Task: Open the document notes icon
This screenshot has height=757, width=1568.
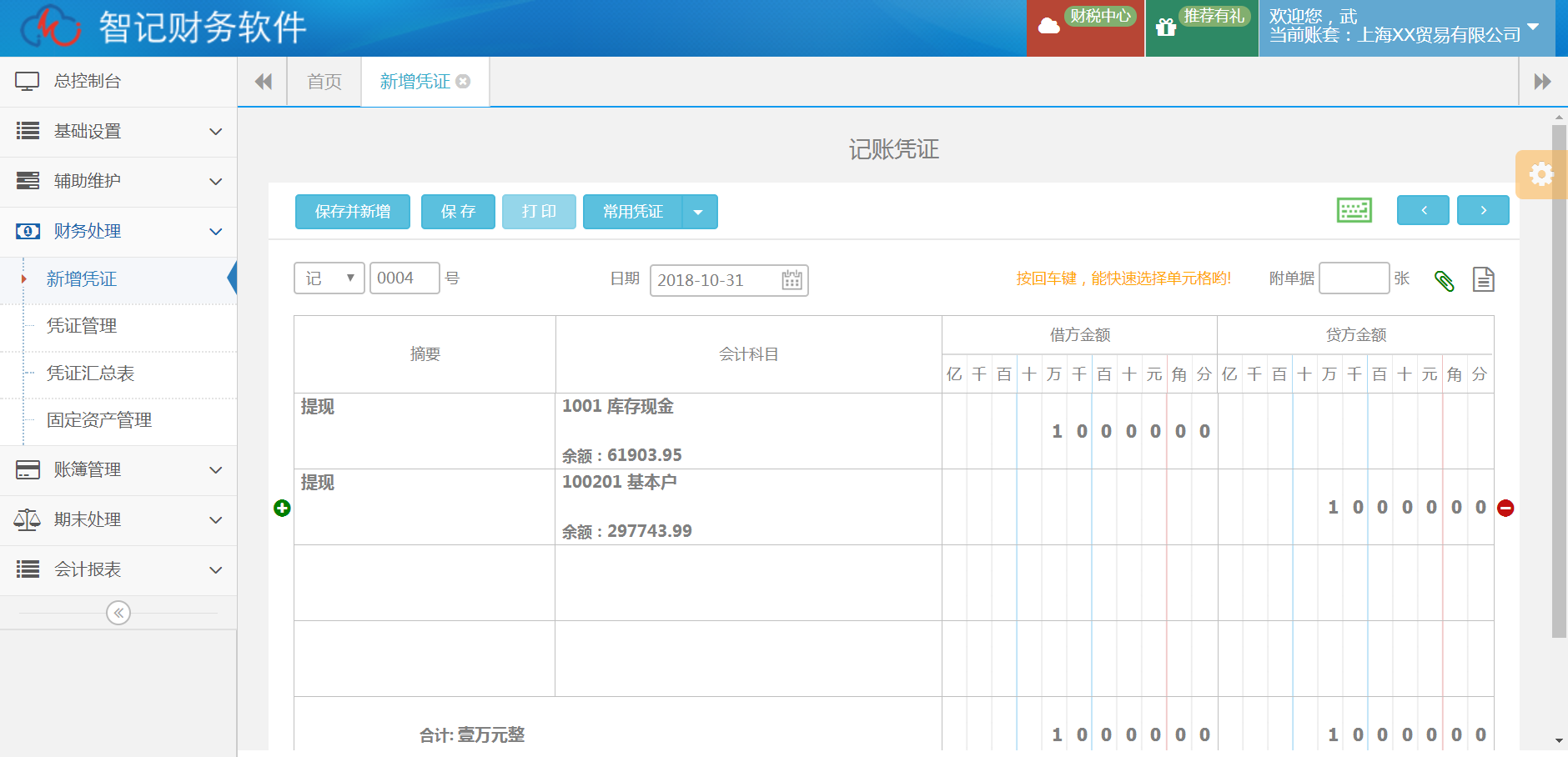Action: coord(1483,279)
